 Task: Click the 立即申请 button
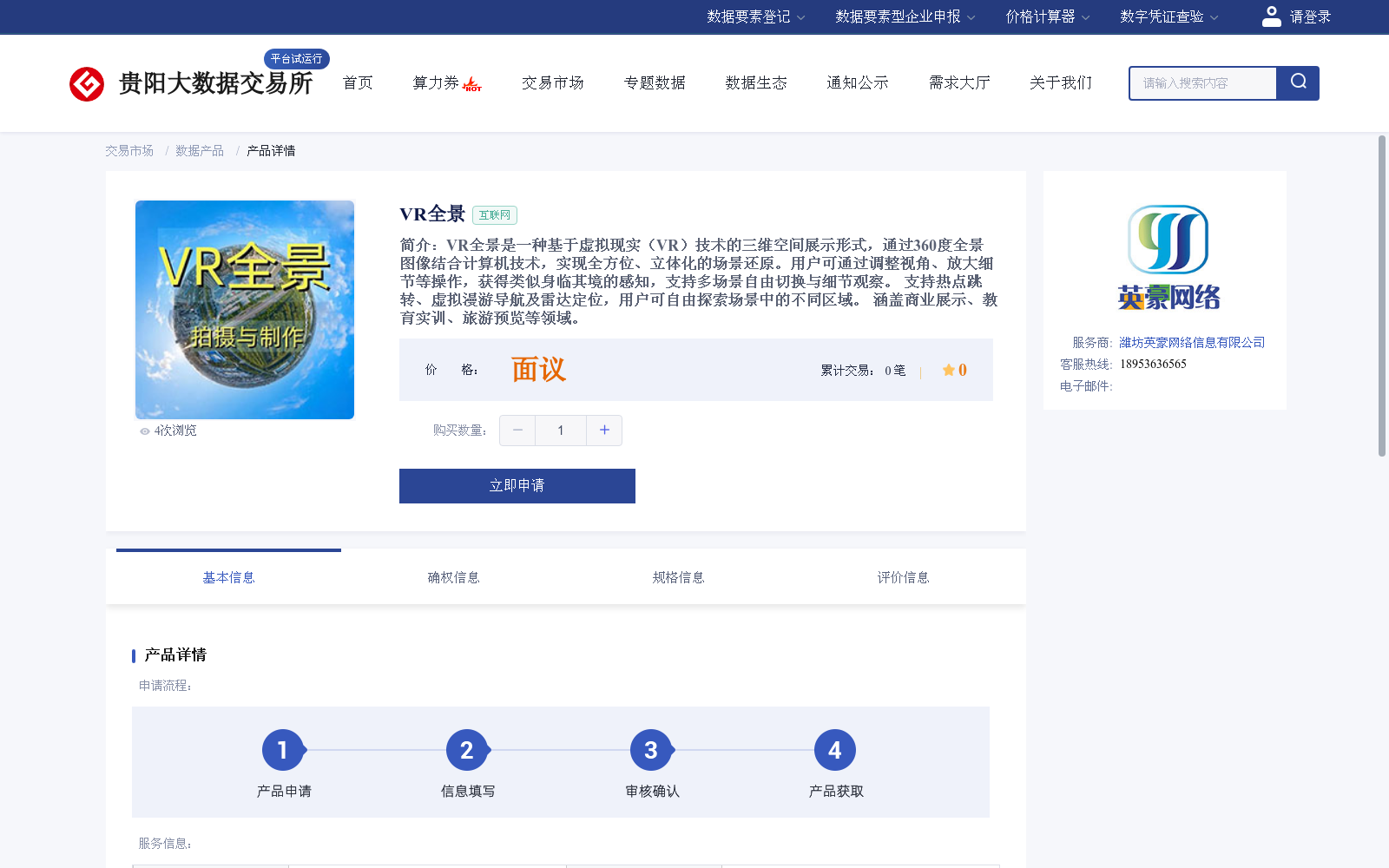tap(517, 486)
